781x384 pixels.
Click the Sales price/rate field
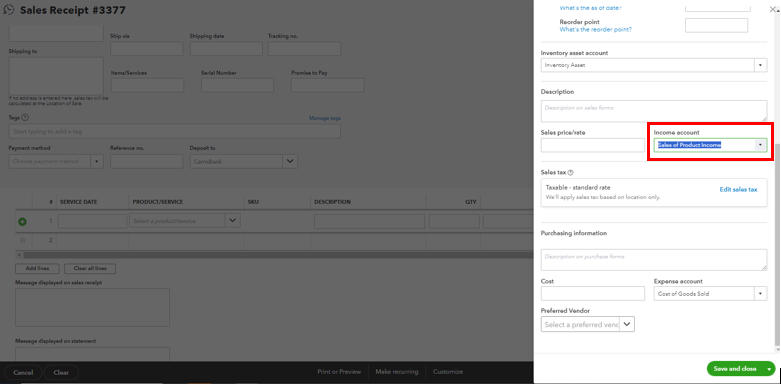pyautogui.click(x=593, y=145)
